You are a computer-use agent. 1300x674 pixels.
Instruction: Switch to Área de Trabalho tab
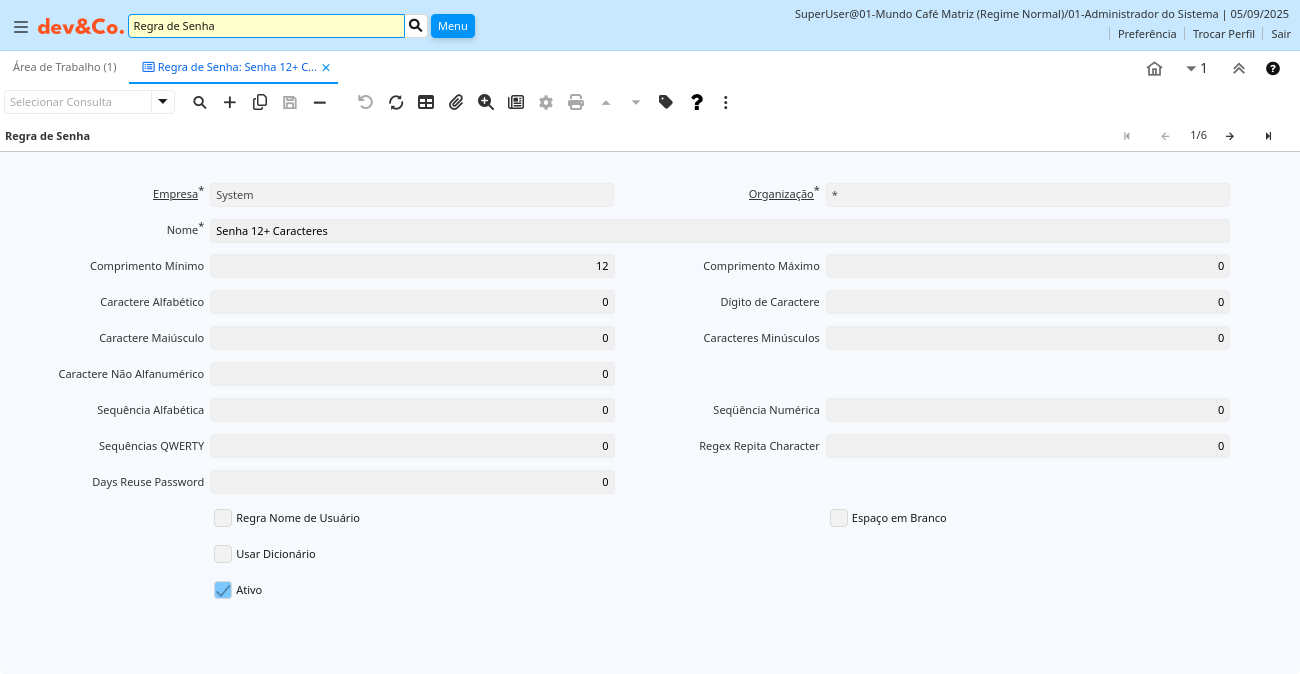pyautogui.click(x=65, y=67)
